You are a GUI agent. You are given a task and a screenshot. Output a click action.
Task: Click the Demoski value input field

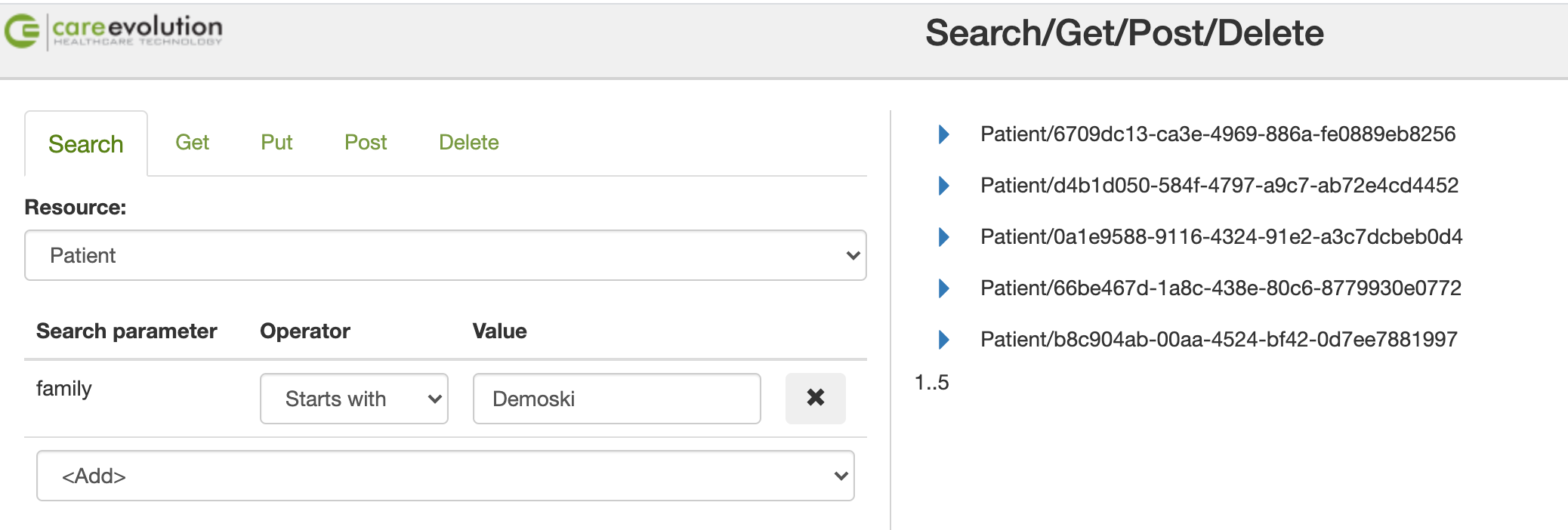[x=616, y=399]
